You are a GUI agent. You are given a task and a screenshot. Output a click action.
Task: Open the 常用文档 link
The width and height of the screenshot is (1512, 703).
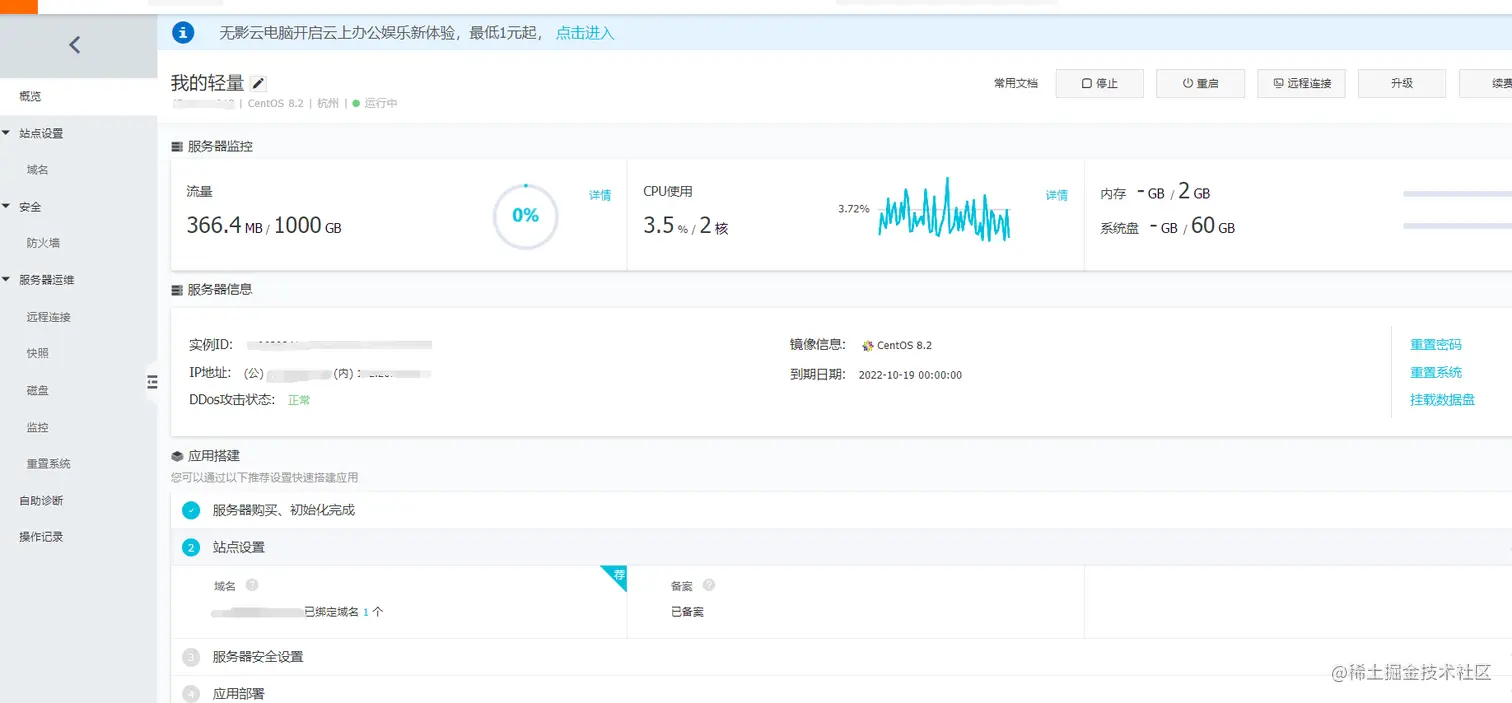(1015, 84)
